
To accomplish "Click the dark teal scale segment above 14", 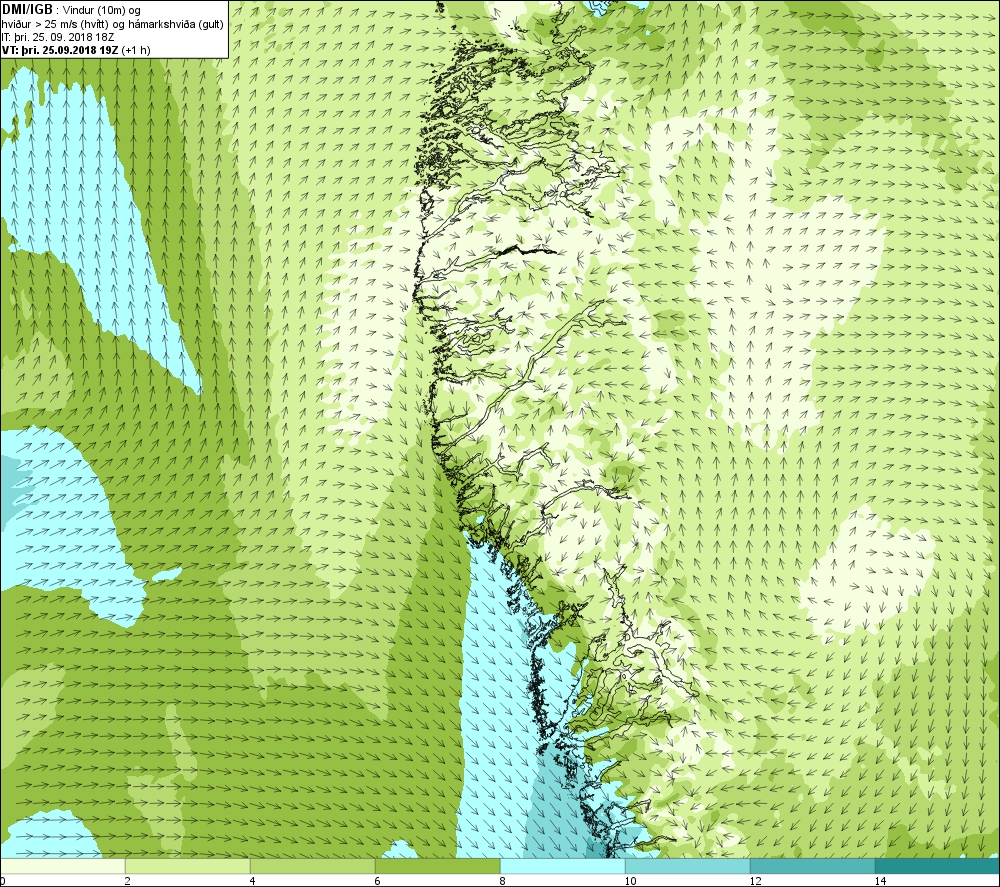I will pos(938,866).
